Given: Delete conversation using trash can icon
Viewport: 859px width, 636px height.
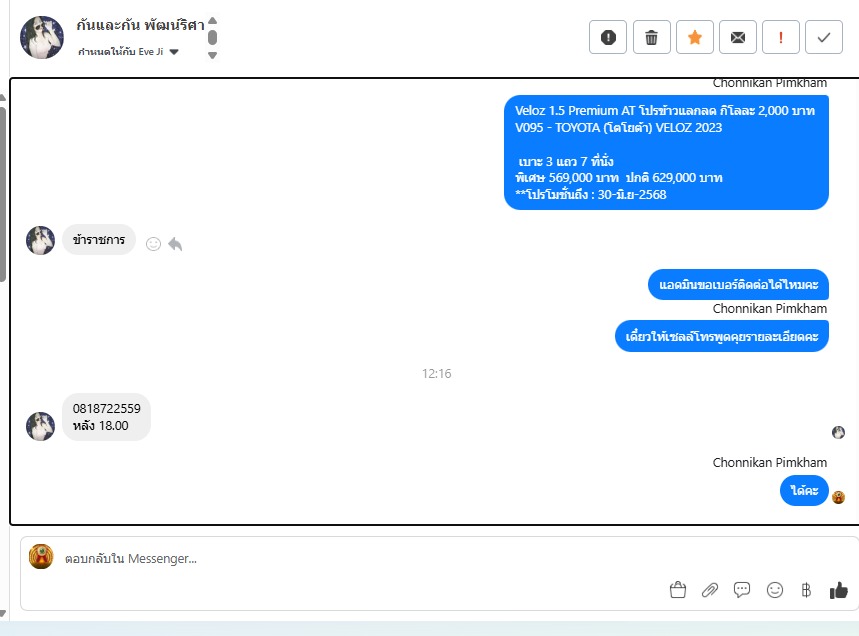Looking at the screenshot, I should tap(651, 37).
